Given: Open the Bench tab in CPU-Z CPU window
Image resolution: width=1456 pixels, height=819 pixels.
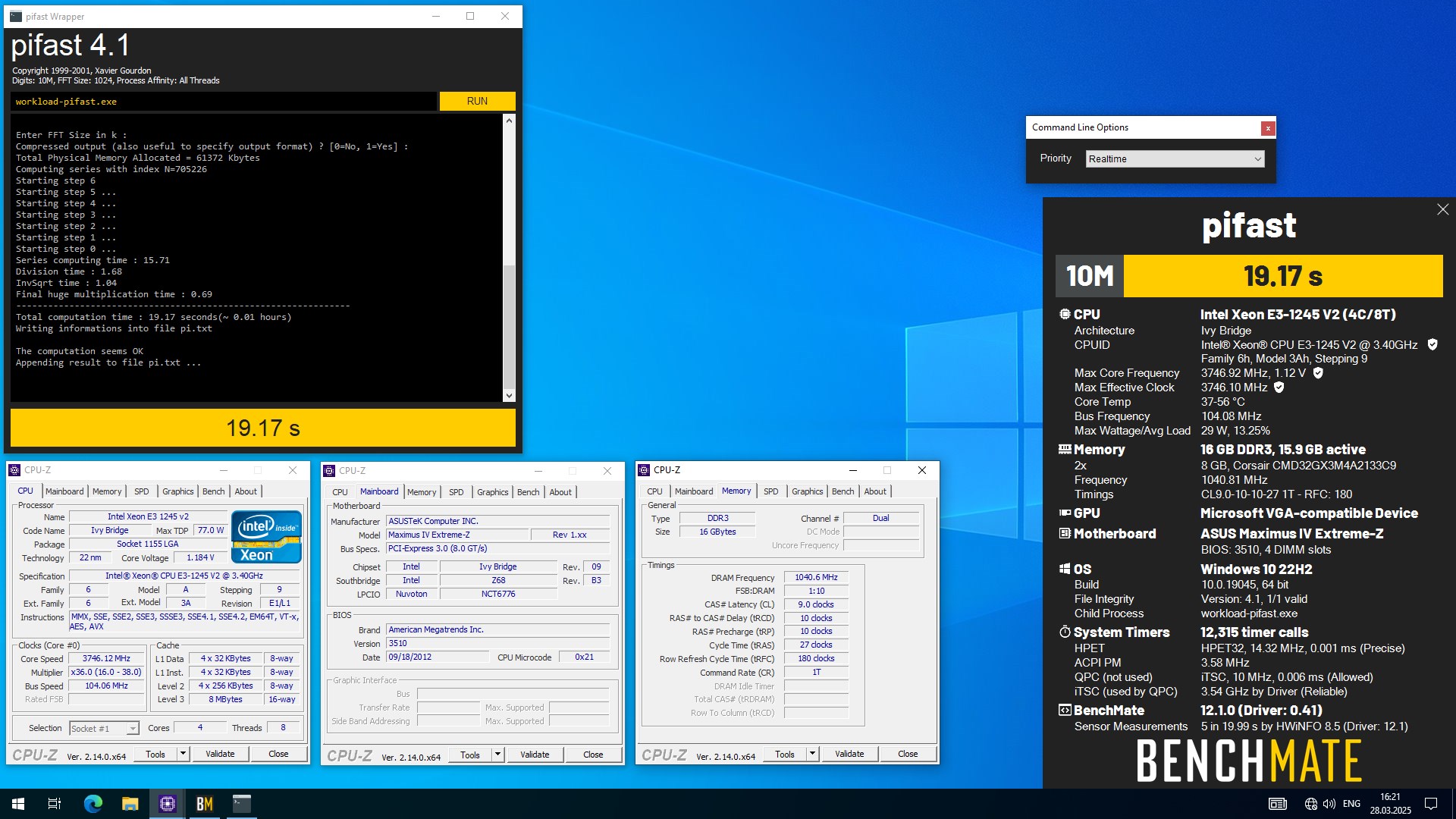Looking at the screenshot, I should point(214,491).
